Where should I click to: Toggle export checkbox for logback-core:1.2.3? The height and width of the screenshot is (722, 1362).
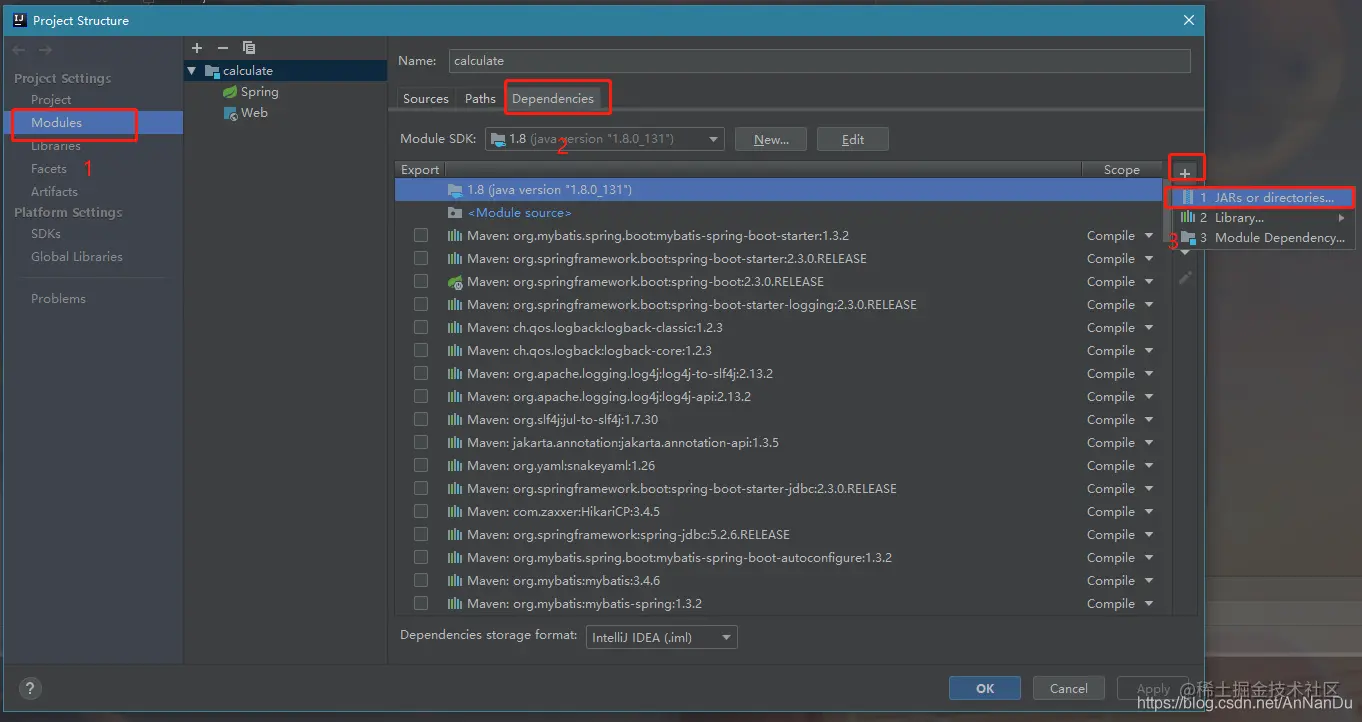point(421,351)
